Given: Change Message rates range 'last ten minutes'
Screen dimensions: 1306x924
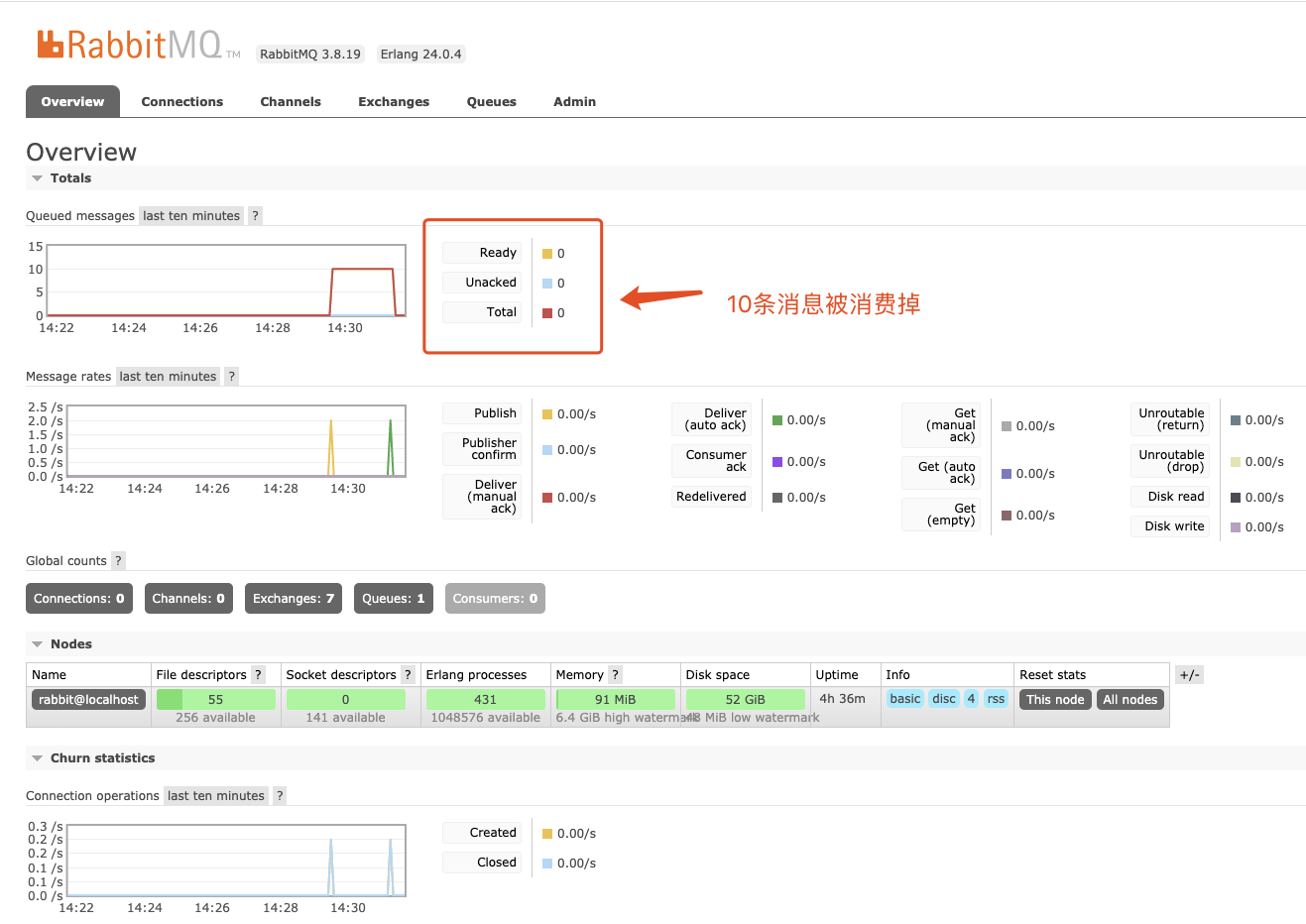Looking at the screenshot, I should pos(168,377).
